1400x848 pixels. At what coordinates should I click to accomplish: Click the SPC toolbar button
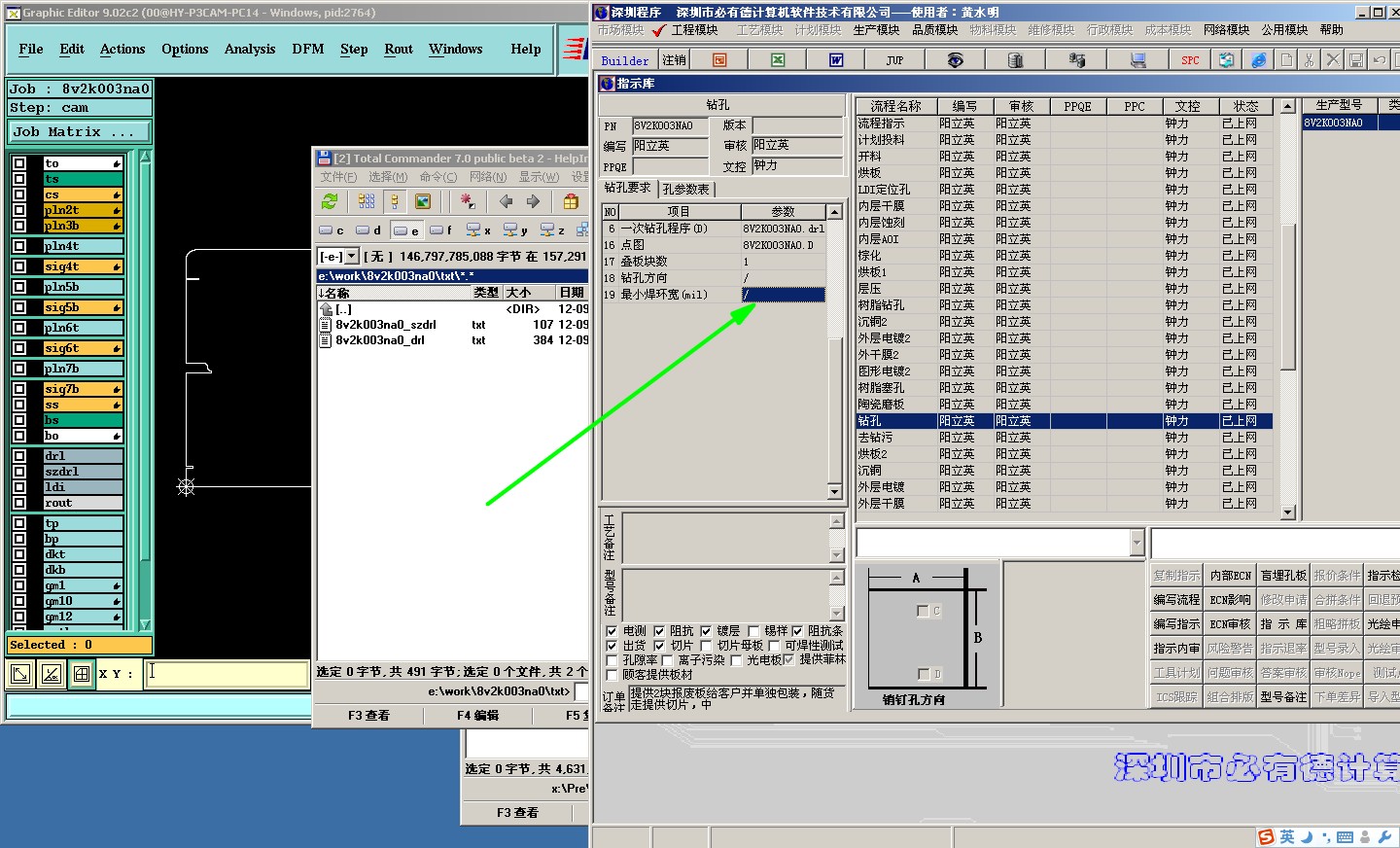(x=1190, y=60)
